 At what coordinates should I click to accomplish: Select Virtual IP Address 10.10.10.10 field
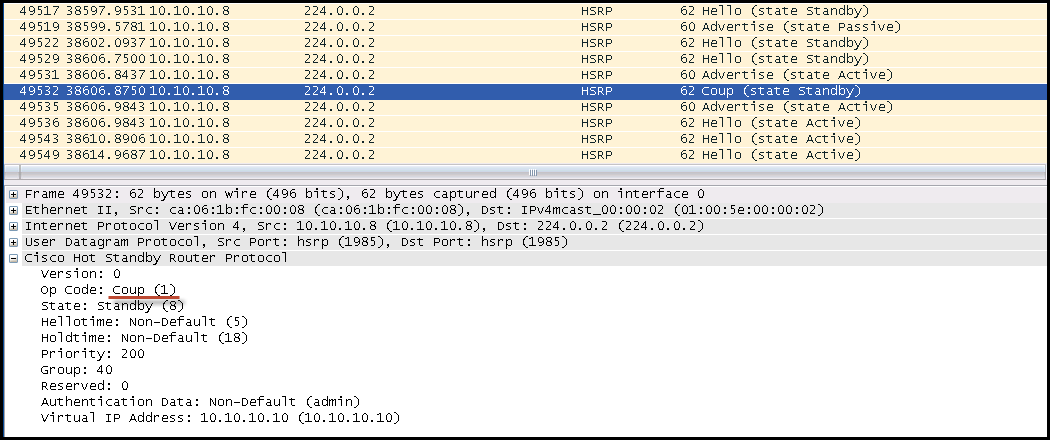[x=220, y=419]
